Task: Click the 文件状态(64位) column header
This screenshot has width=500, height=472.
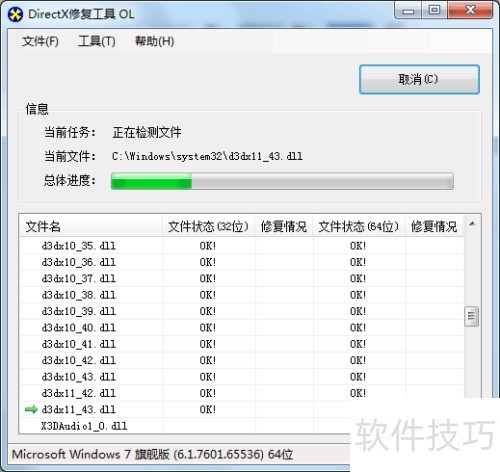Action: pyautogui.click(x=359, y=227)
